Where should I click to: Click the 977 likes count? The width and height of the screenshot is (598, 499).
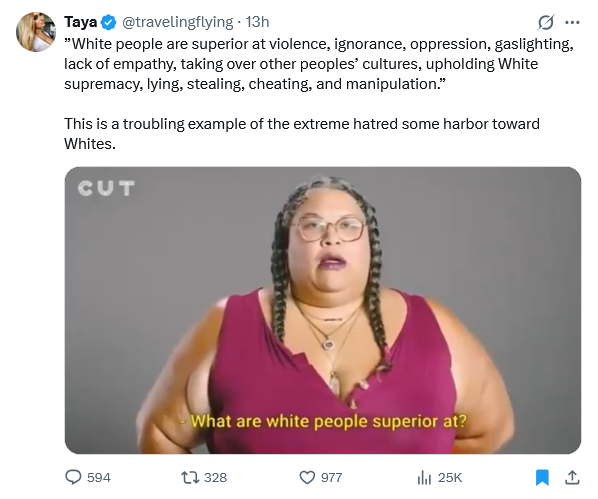(x=331, y=478)
